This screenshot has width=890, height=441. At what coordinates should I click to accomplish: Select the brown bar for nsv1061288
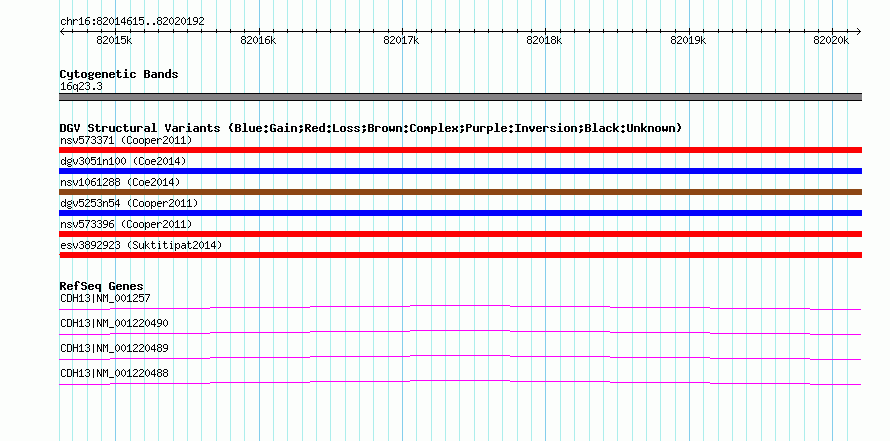click(460, 192)
